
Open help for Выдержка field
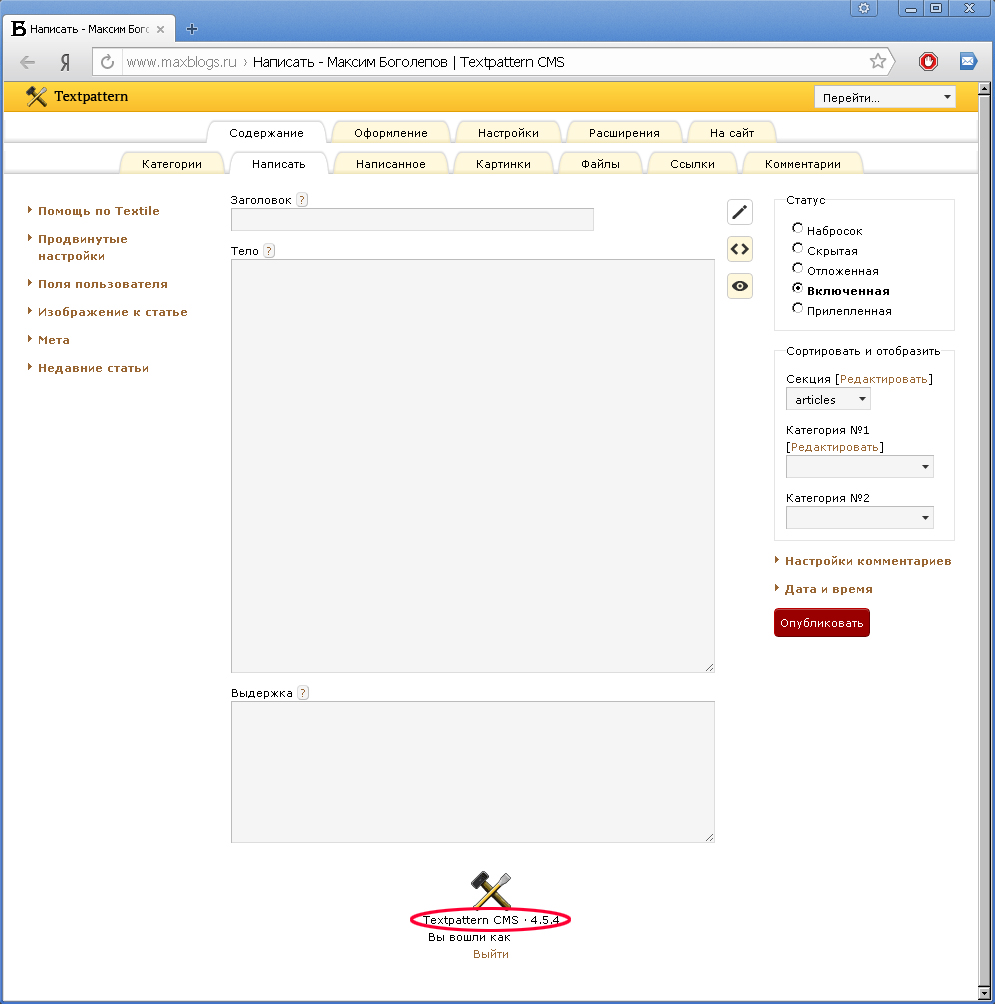point(303,693)
